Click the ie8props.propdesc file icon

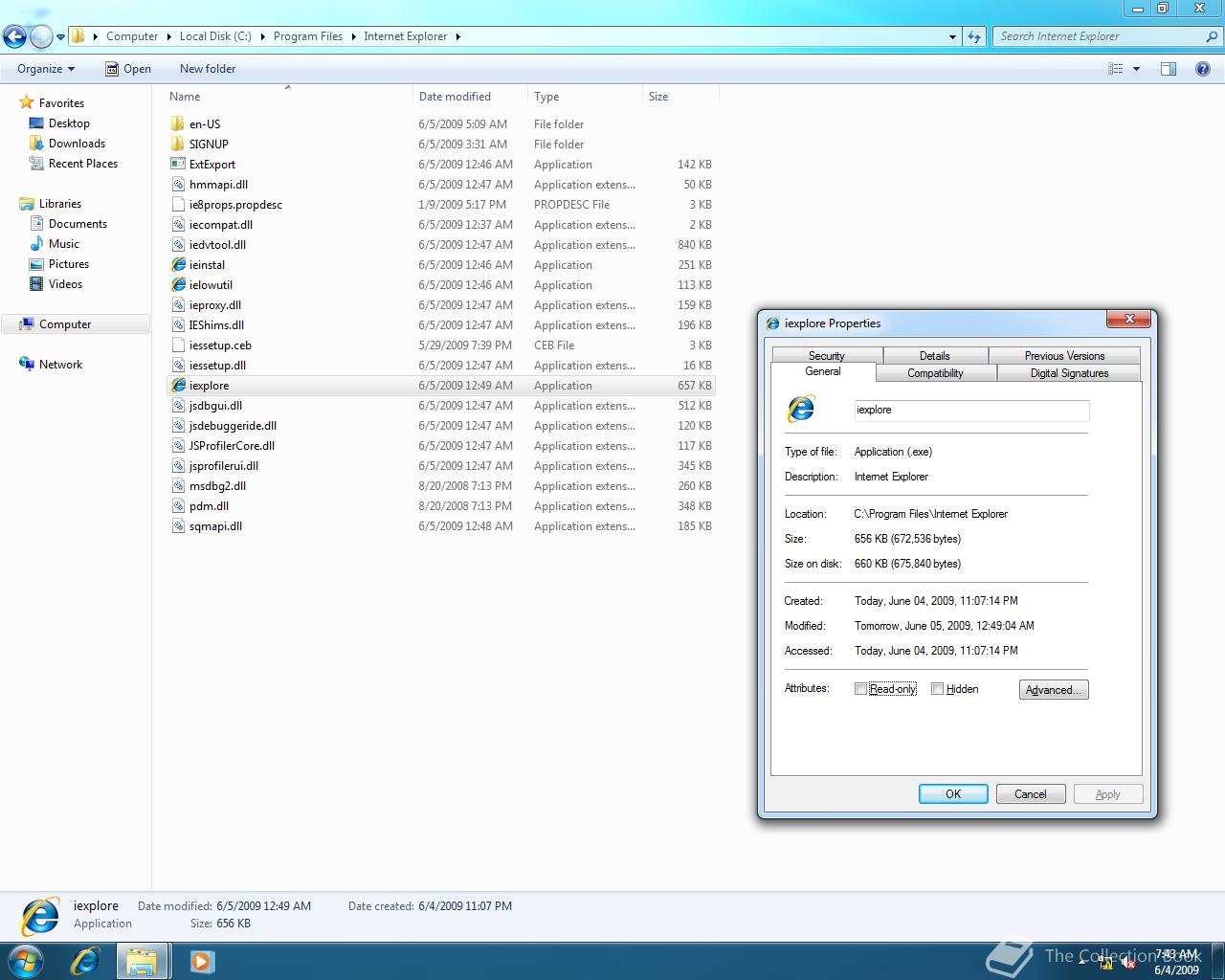pos(178,204)
